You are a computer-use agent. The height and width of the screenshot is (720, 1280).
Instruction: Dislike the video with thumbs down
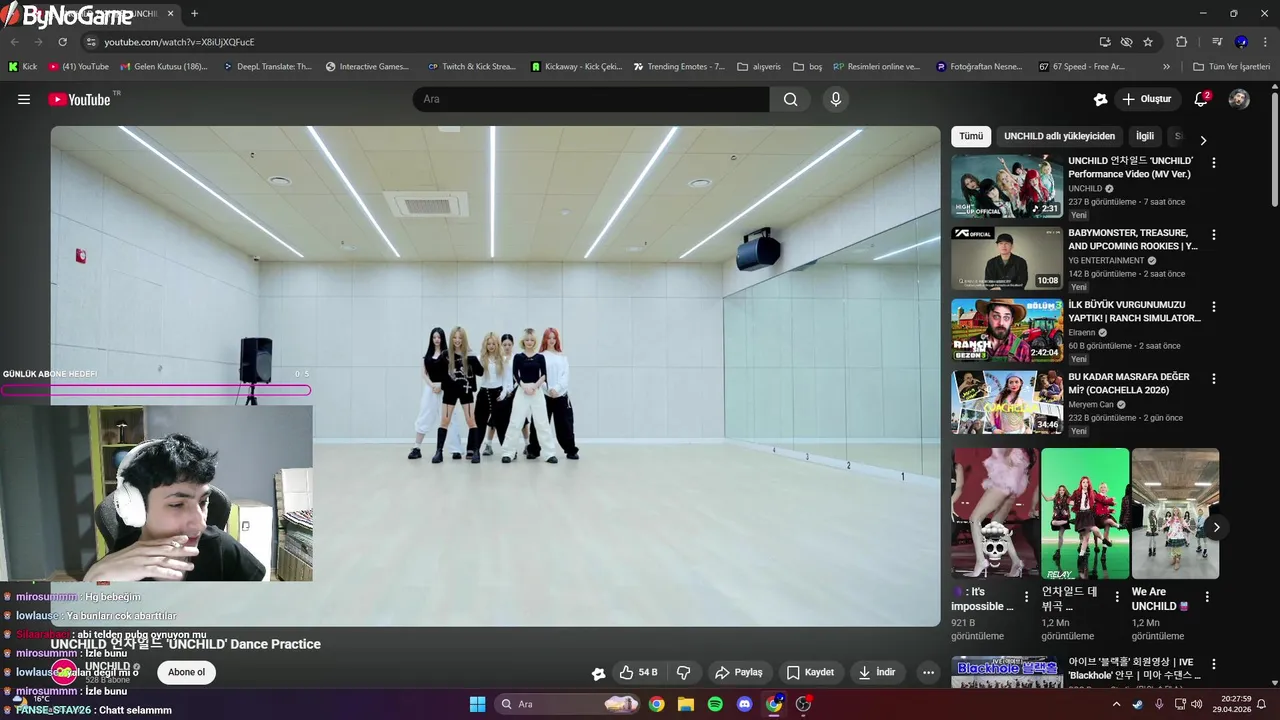click(684, 672)
